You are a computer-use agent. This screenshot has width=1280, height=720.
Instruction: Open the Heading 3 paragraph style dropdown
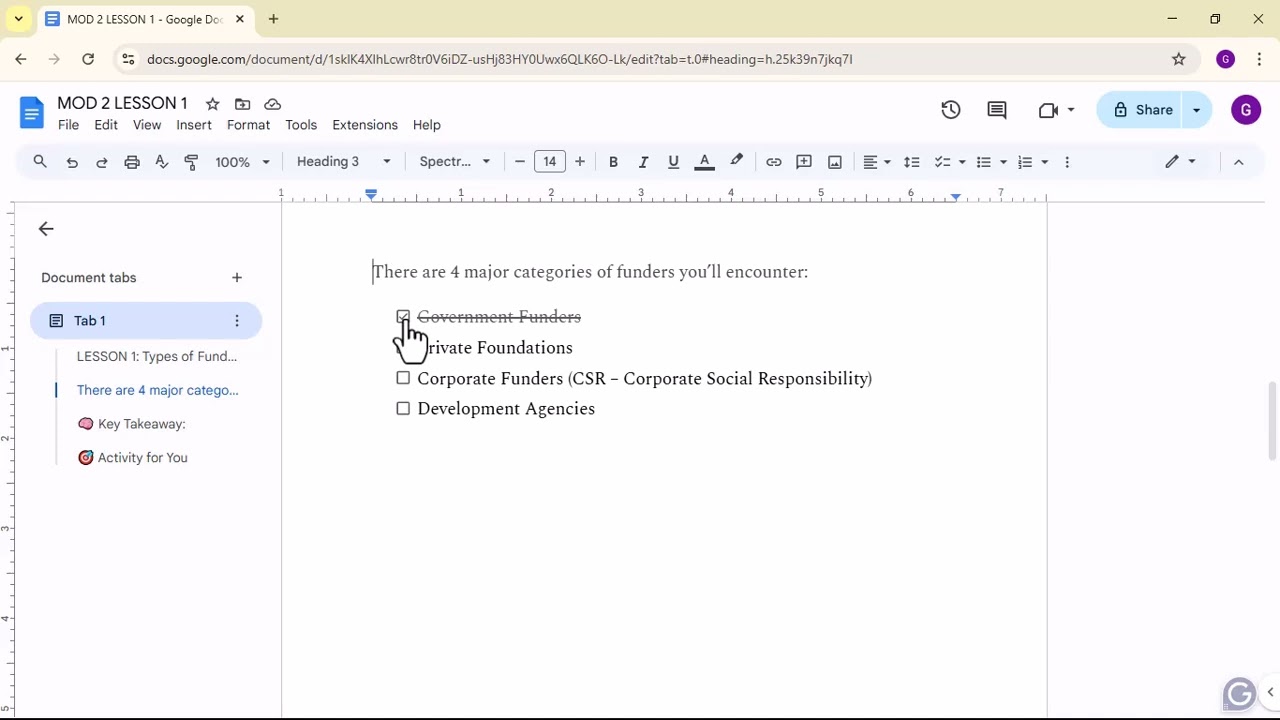[343, 162]
